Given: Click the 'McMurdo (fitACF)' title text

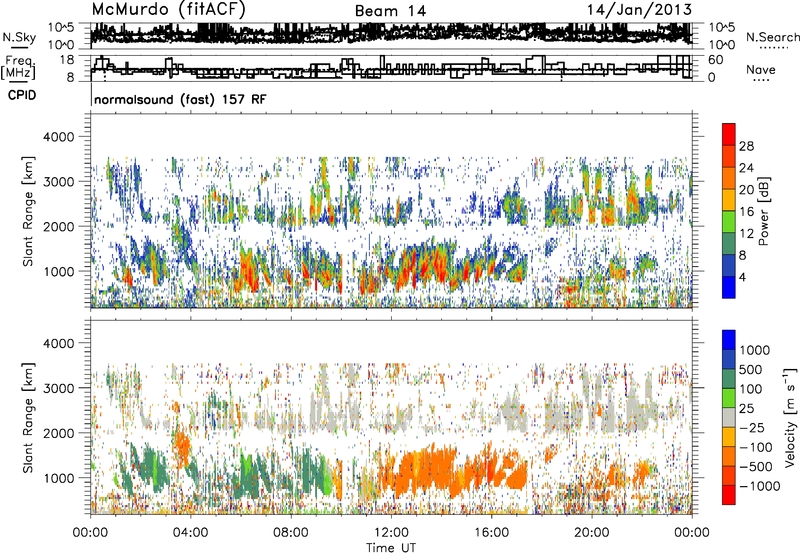Looking at the screenshot, I should coord(169,10).
